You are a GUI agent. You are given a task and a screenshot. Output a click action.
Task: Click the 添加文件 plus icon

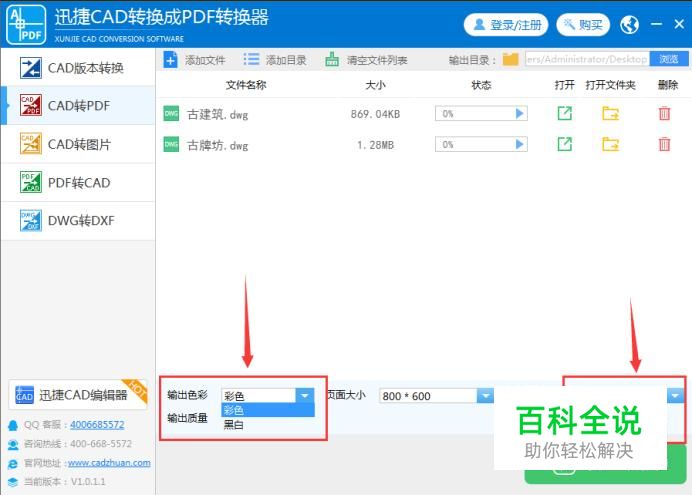coord(170,60)
